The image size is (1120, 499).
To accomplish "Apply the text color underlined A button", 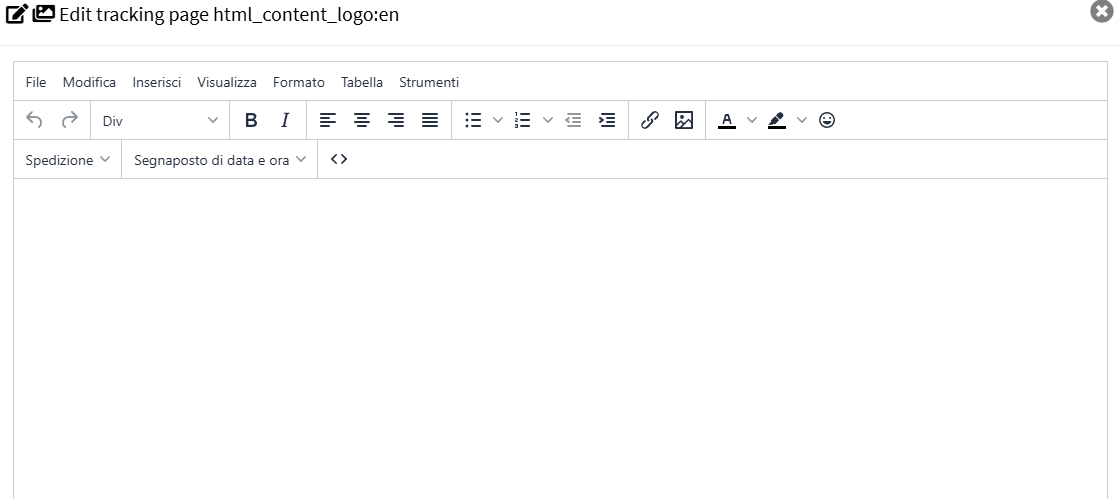I will pyautogui.click(x=727, y=120).
